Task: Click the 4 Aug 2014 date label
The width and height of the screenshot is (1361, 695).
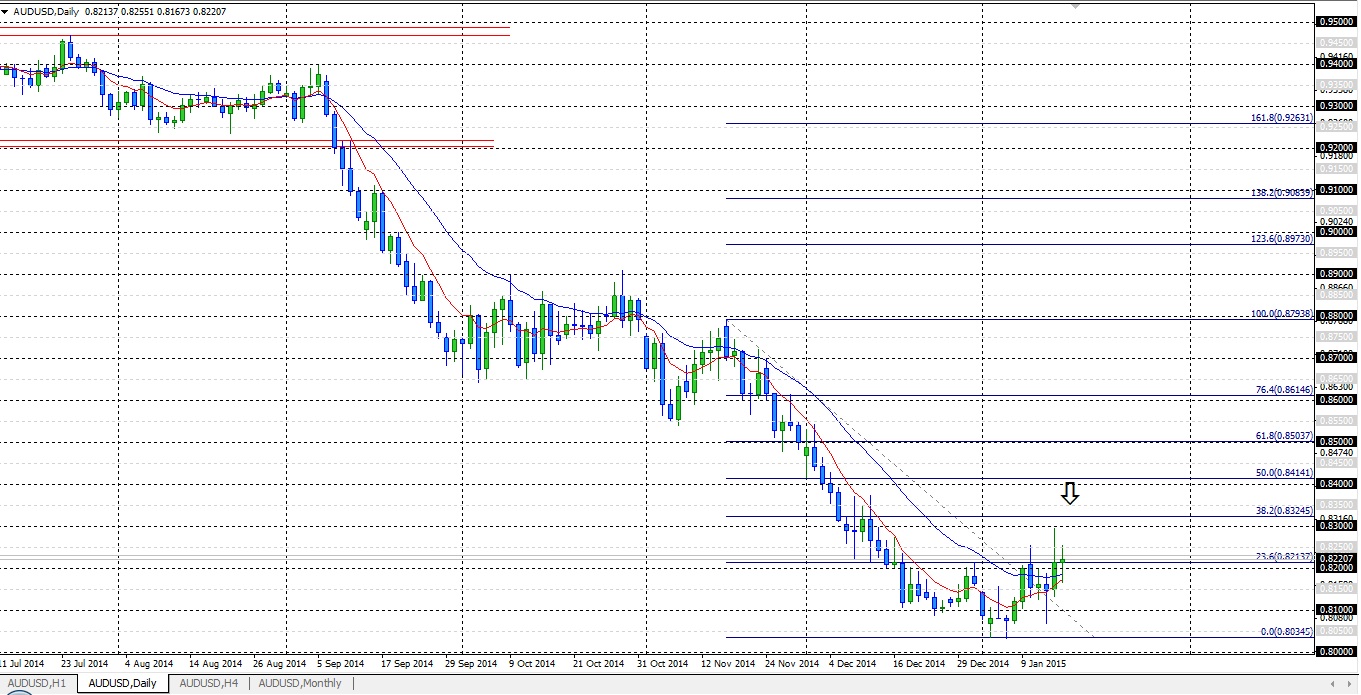Action: (149, 663)
